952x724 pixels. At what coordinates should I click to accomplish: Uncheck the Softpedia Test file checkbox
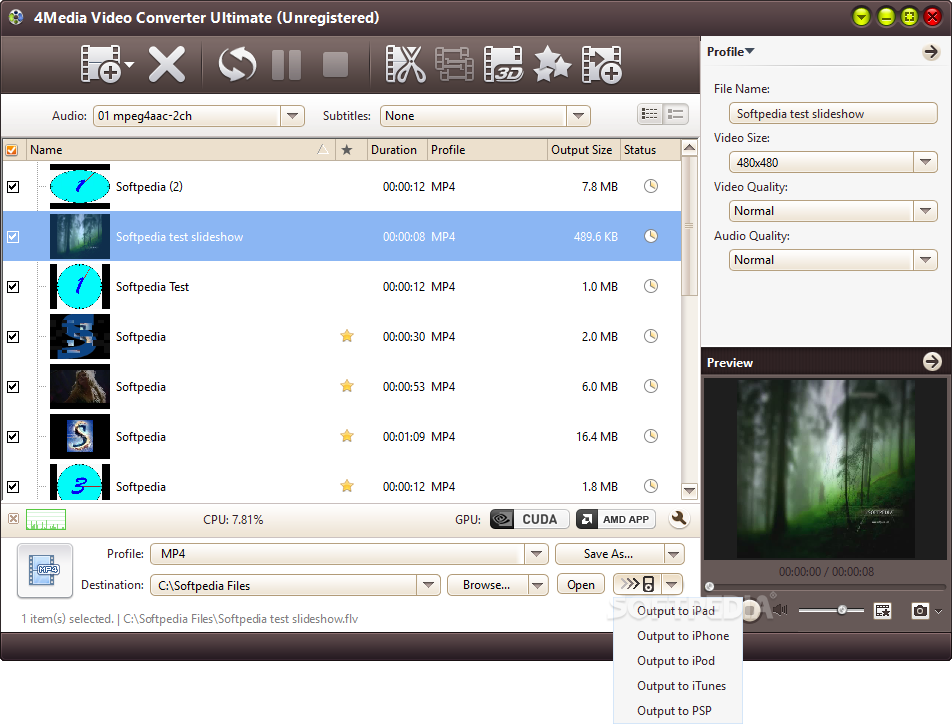tap(13, 287)
